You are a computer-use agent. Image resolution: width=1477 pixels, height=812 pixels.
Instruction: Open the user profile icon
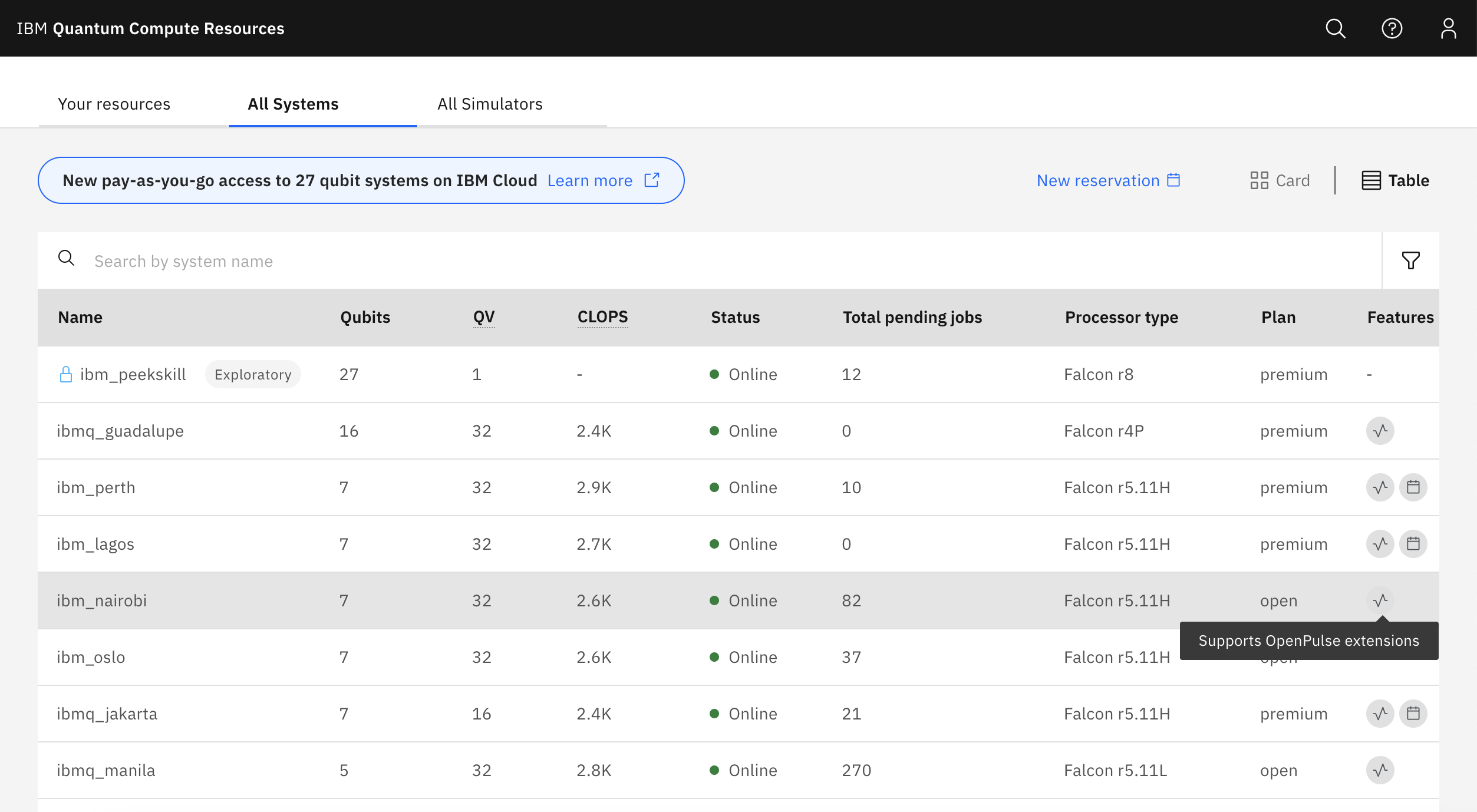pos(1449,28)
